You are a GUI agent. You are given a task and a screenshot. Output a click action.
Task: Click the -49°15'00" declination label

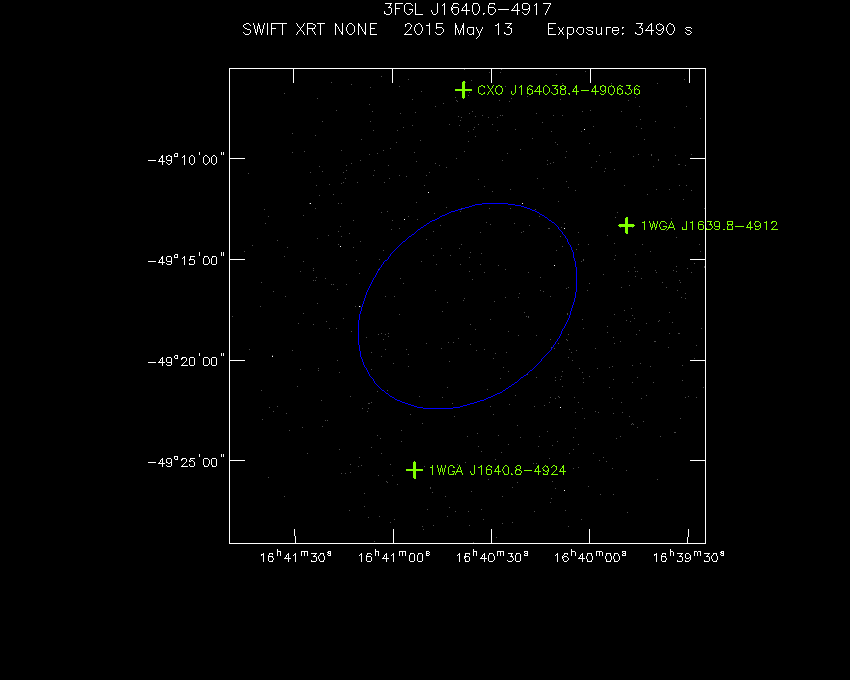click(186, 261)
